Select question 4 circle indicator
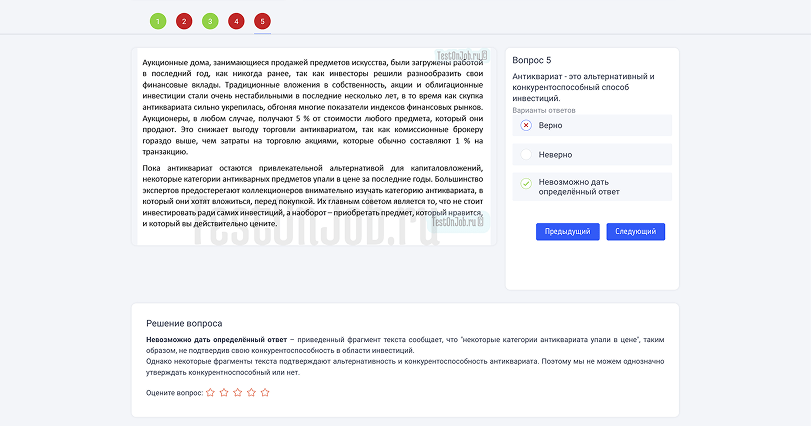This screenshot has width=811, height=426. click(x=236, y=21)
